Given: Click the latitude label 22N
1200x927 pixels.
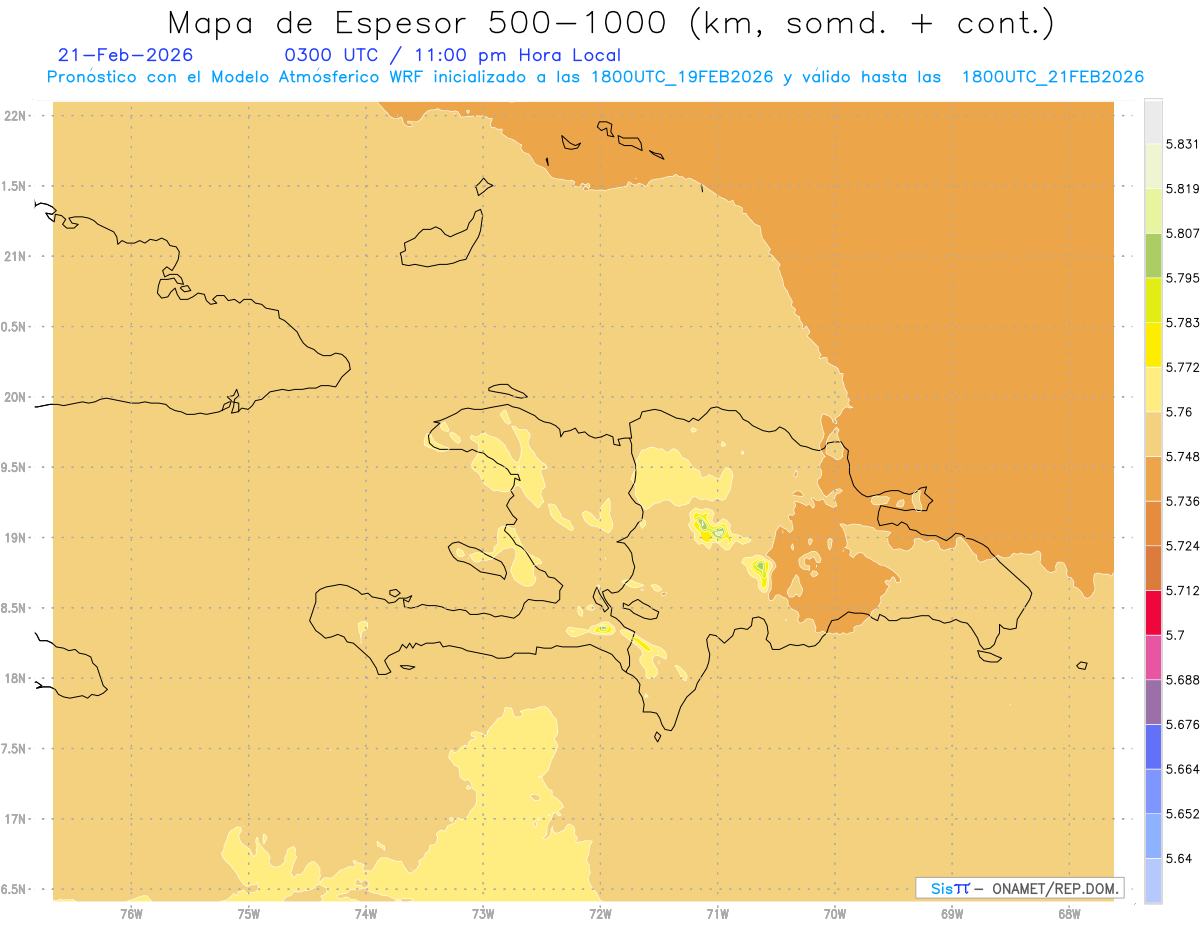Looking at the screenshot, I should [14, 115].
